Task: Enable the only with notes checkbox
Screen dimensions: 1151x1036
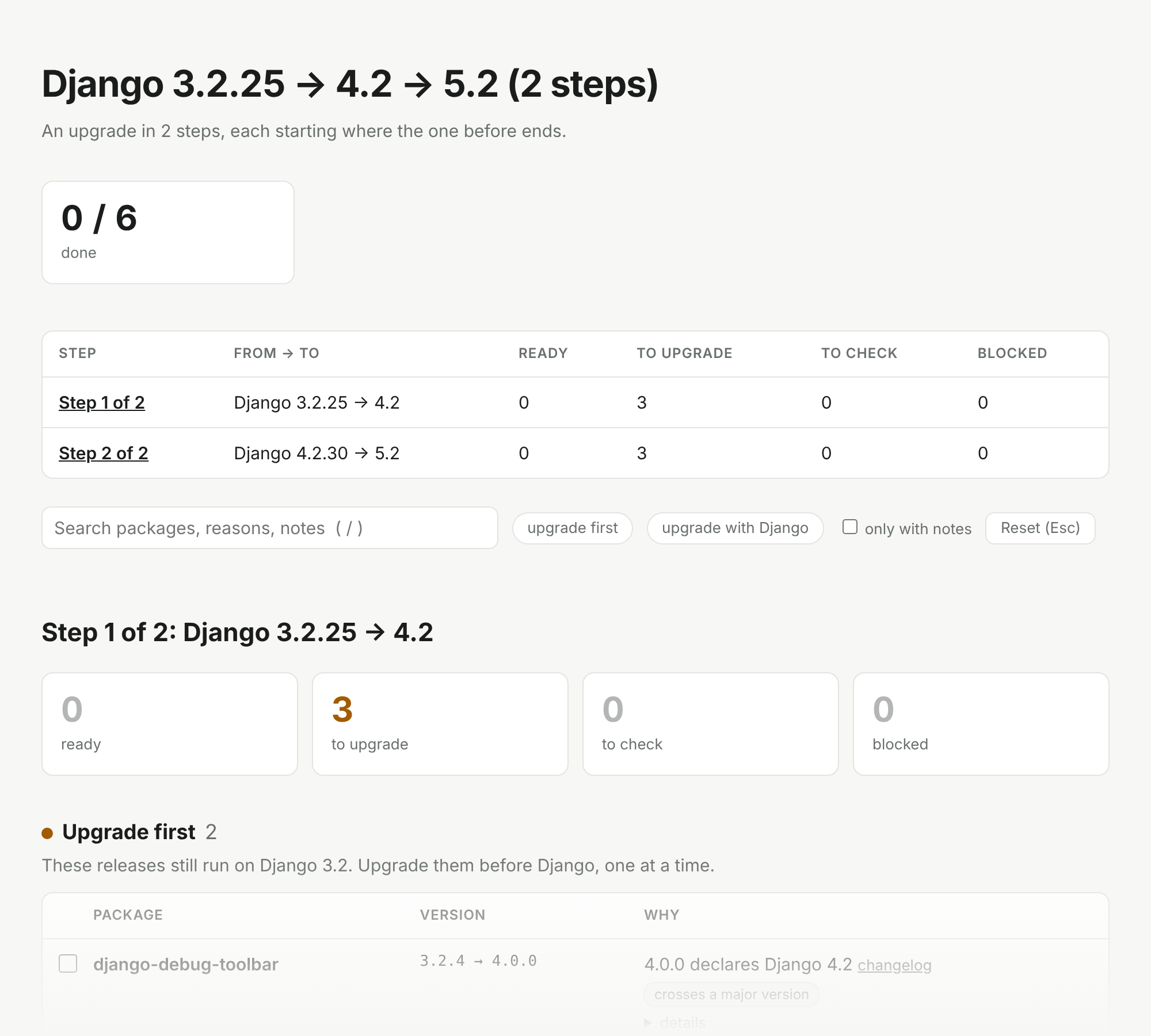Action: click(x=849, y=527)
